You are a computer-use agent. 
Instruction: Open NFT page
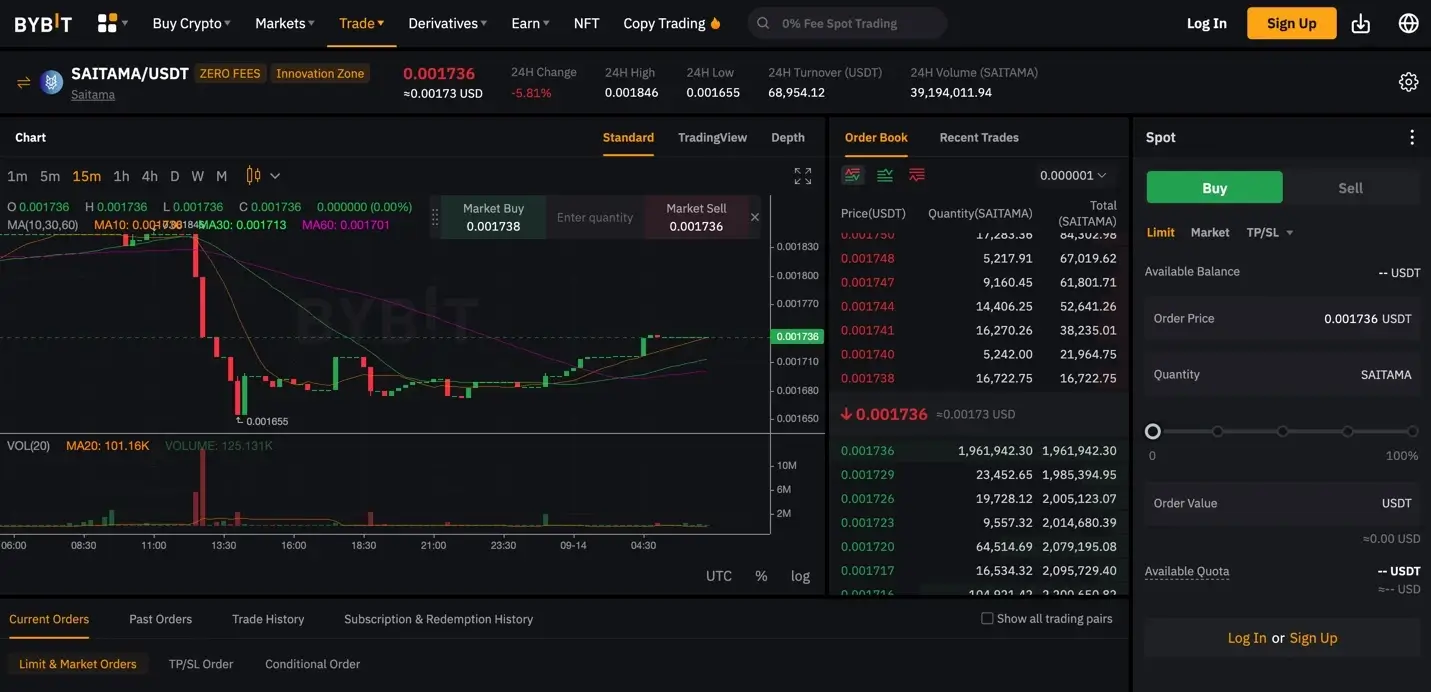(x=586, y=23)
